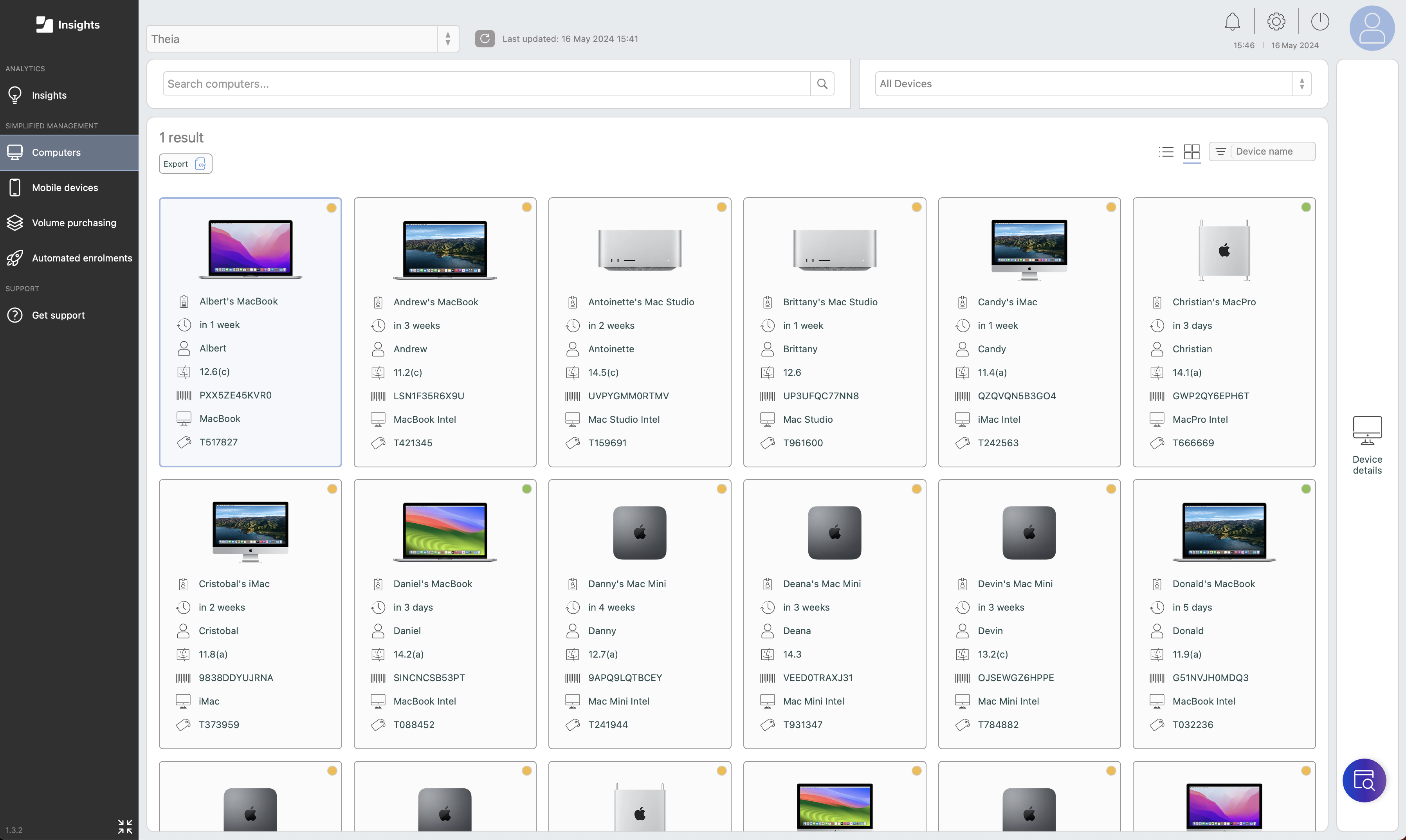Click the search magnifier icon

pyautogui.click(x=822, y=84)
